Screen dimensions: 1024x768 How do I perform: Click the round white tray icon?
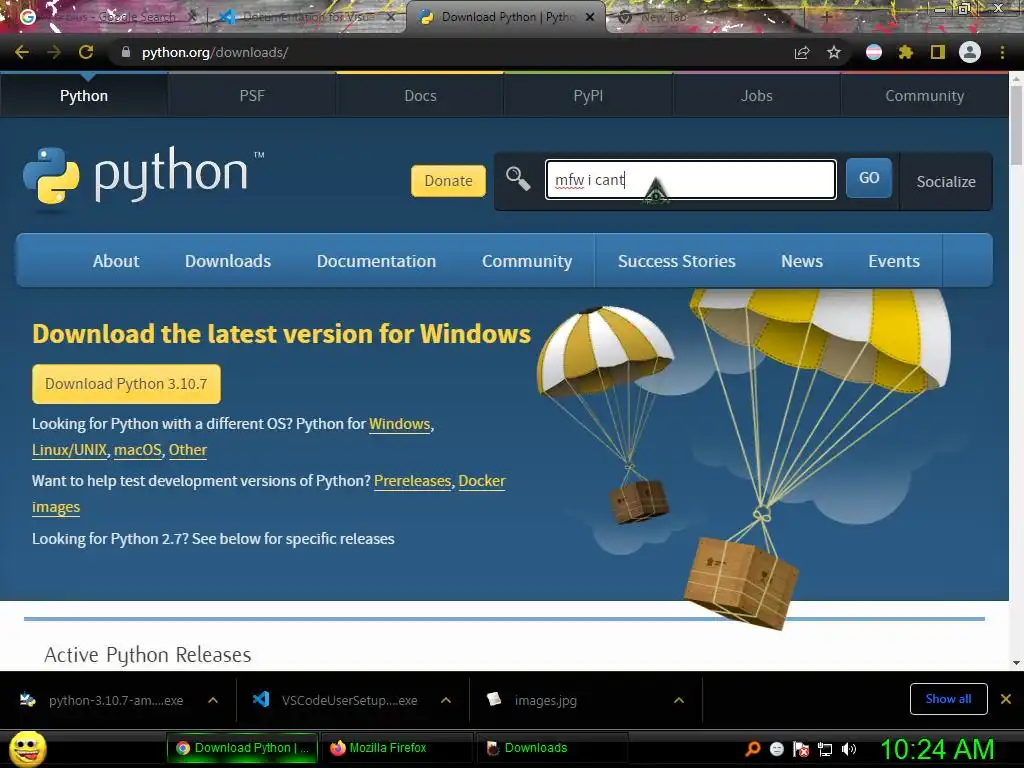(777, 749)
